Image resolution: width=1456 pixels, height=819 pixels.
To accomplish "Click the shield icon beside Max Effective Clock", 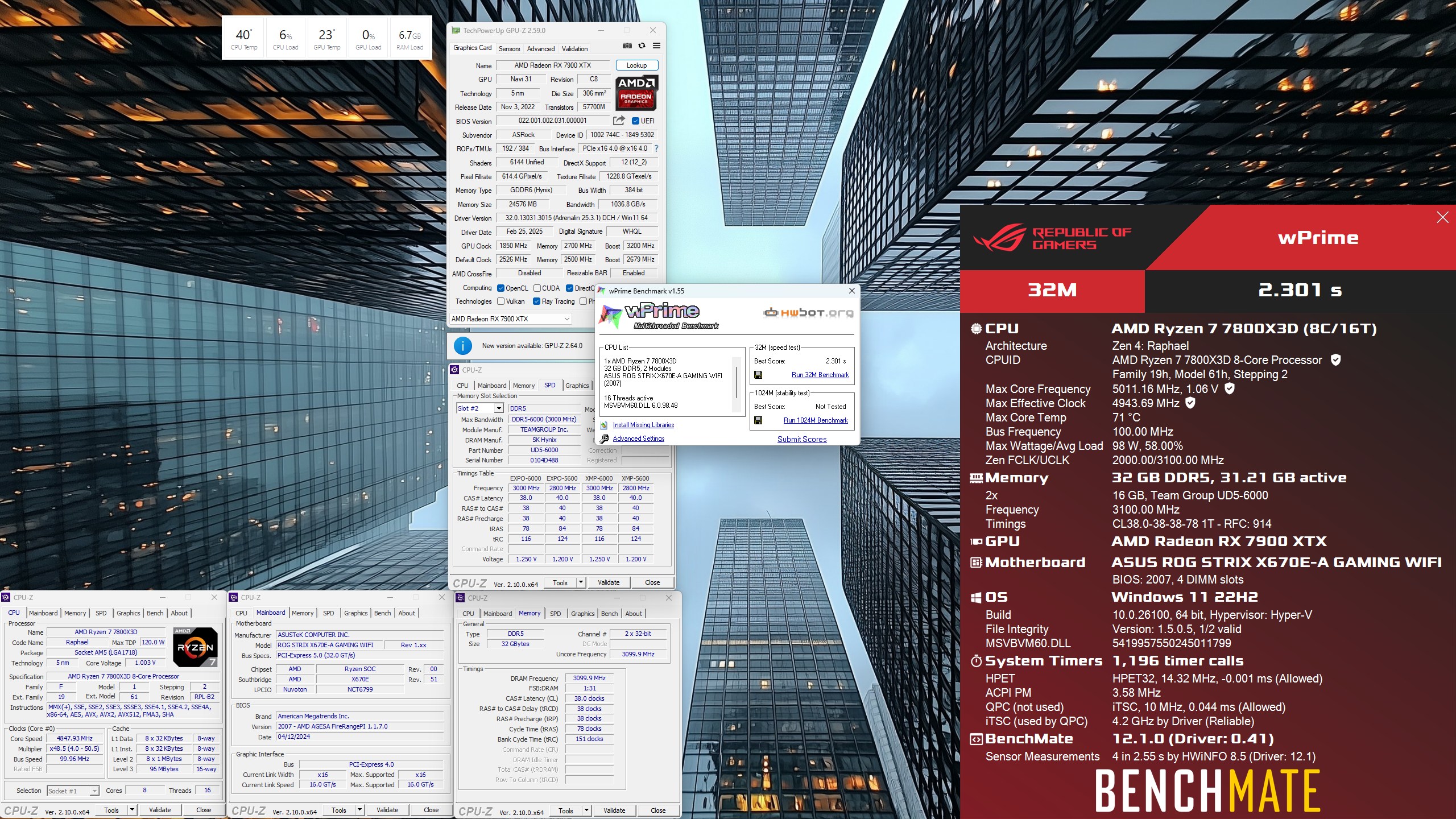I will pyautogui.click(x=1190, y=403).
